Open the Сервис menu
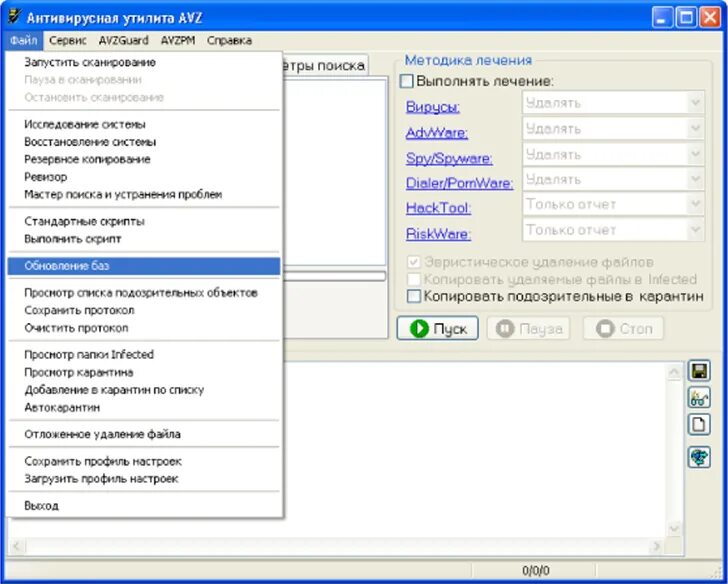Viewport: 728px width, 584px height. click(68, 41)
